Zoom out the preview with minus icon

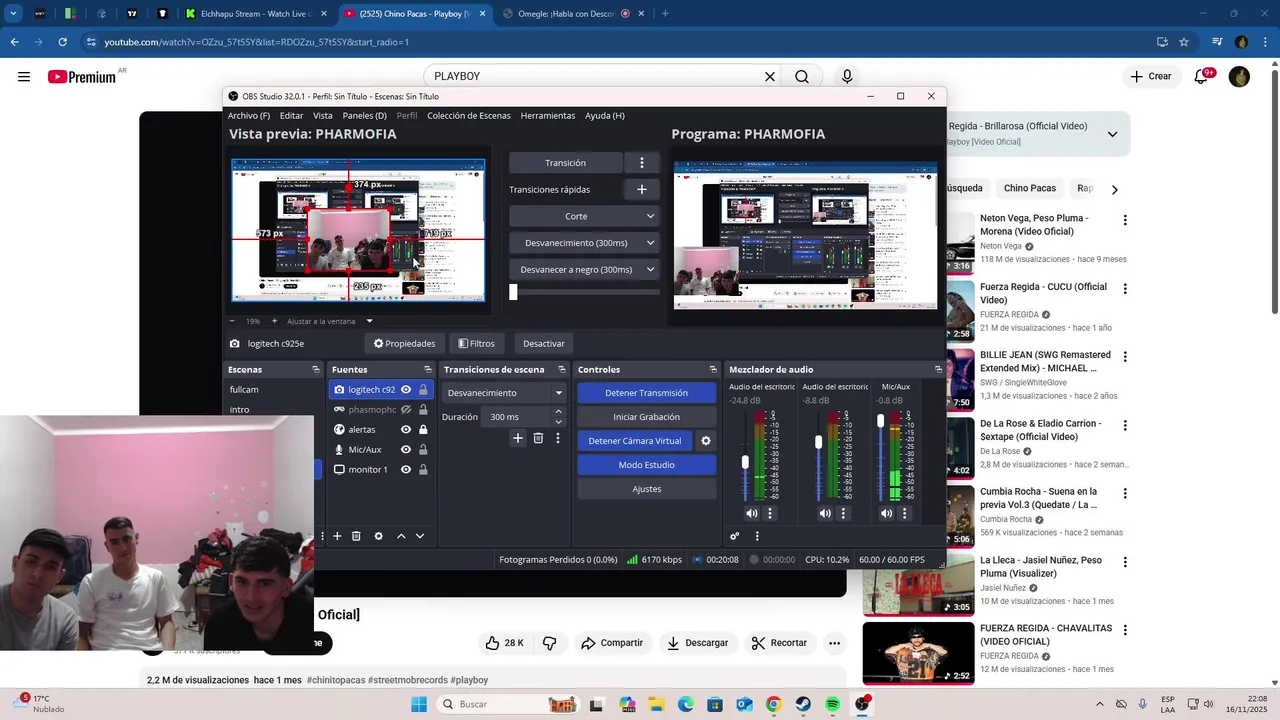pos(232,321)
